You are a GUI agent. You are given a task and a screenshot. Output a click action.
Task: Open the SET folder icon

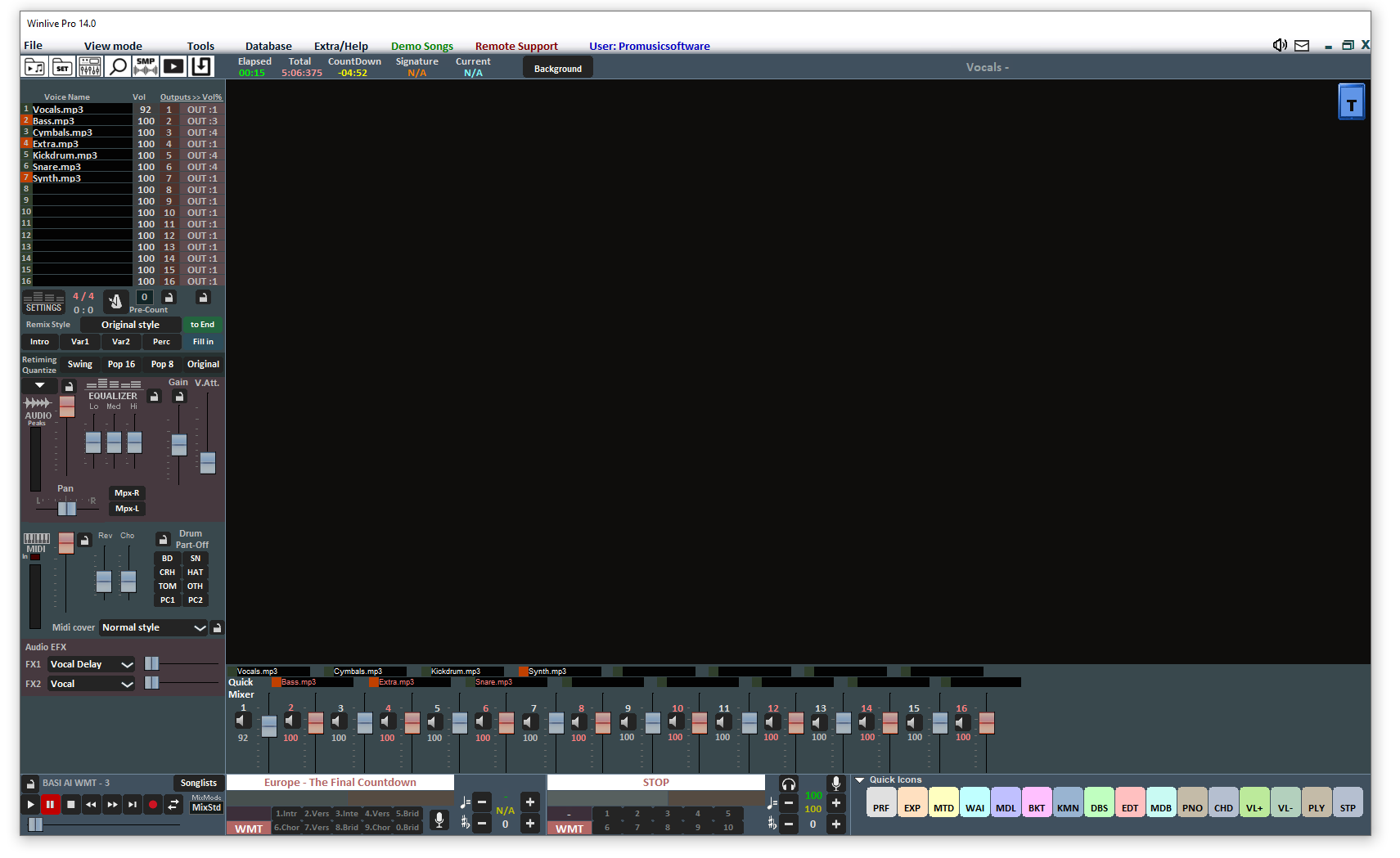(x=62, y=66)
